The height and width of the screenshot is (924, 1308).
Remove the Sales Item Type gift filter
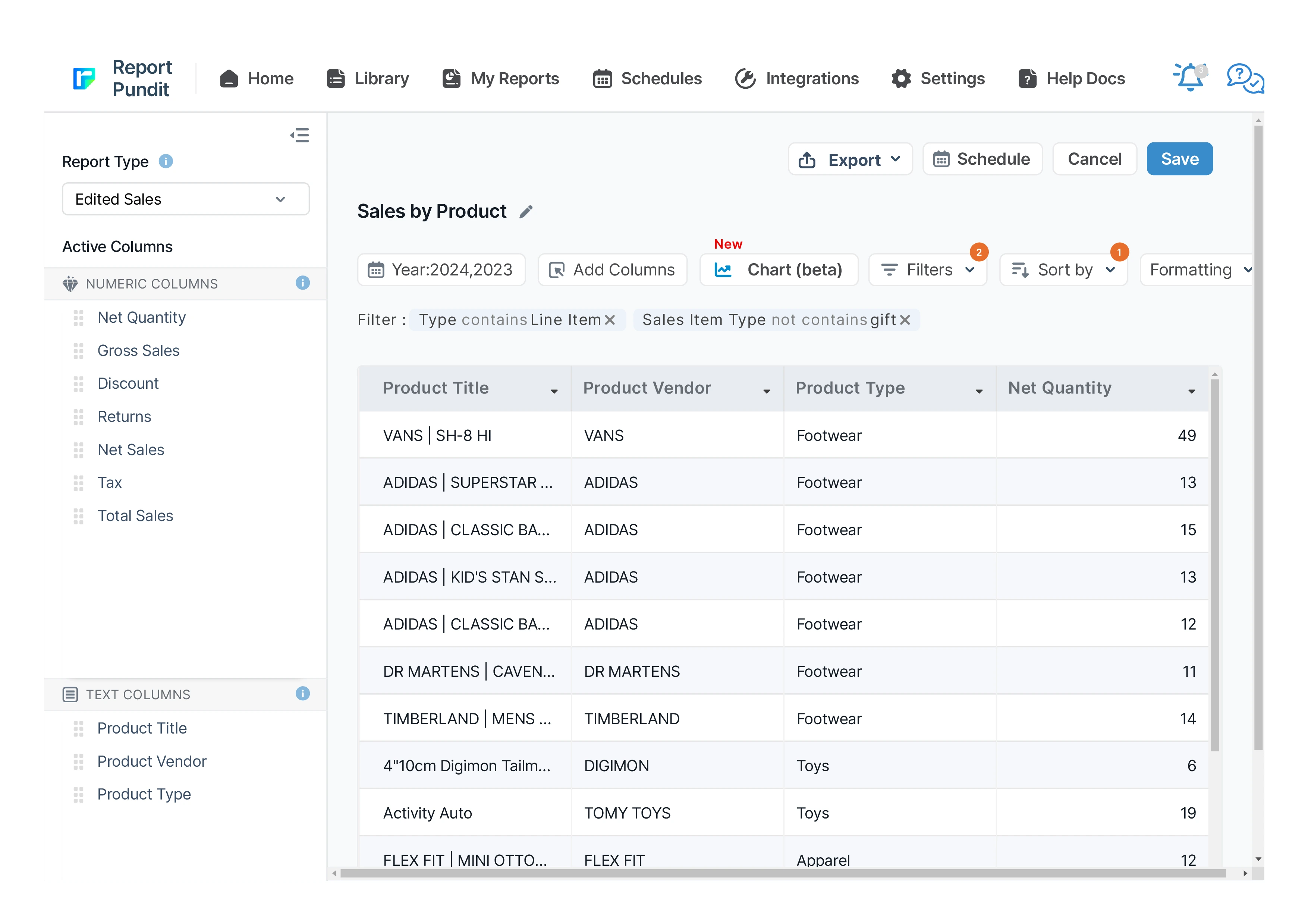[905, 320]
